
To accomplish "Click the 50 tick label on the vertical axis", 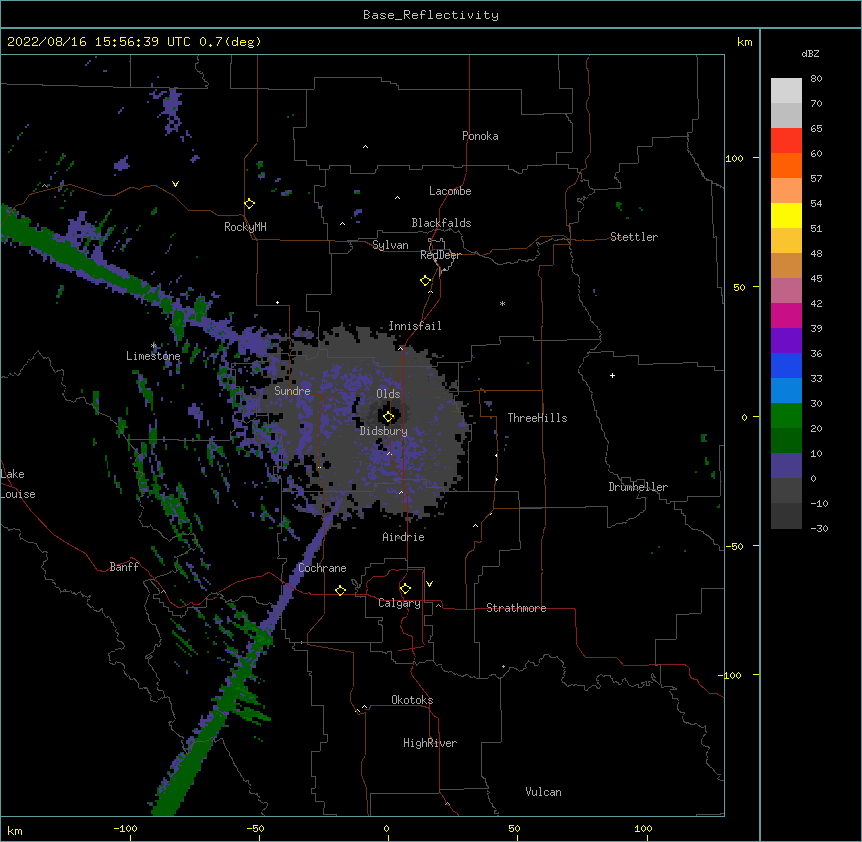I will [739, 287].
